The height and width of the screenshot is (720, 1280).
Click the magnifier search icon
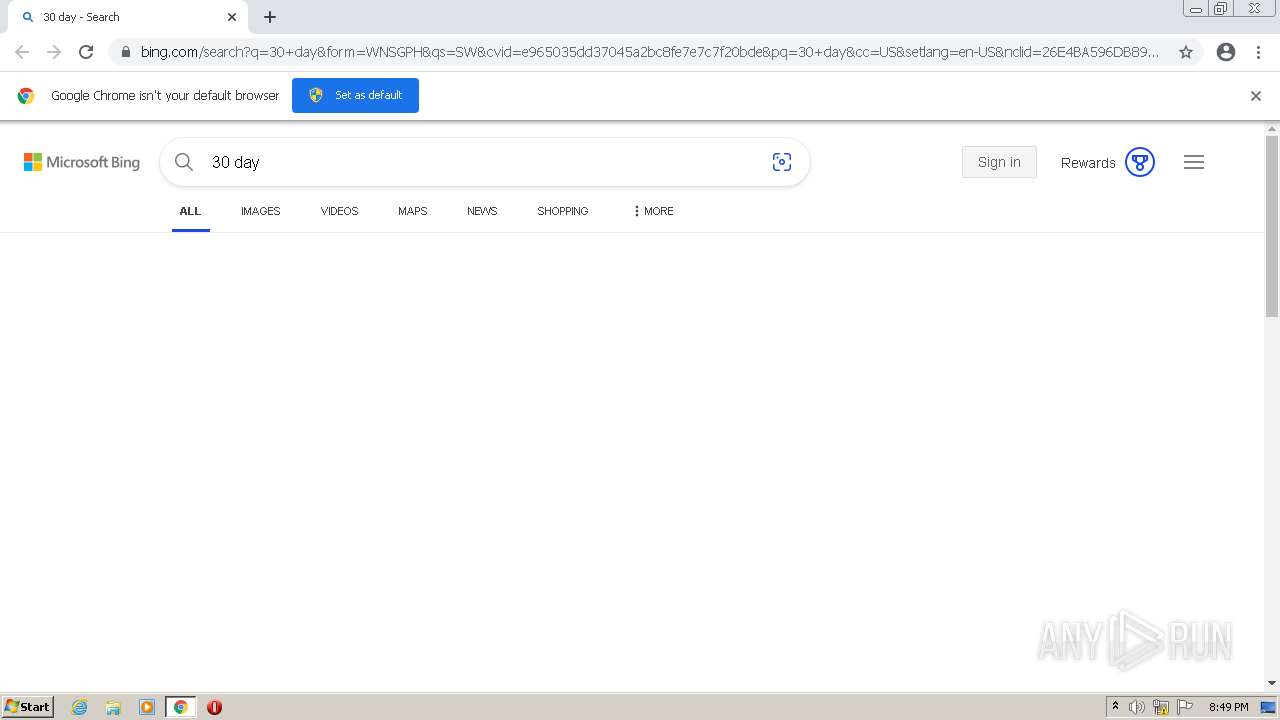point(184,162)
